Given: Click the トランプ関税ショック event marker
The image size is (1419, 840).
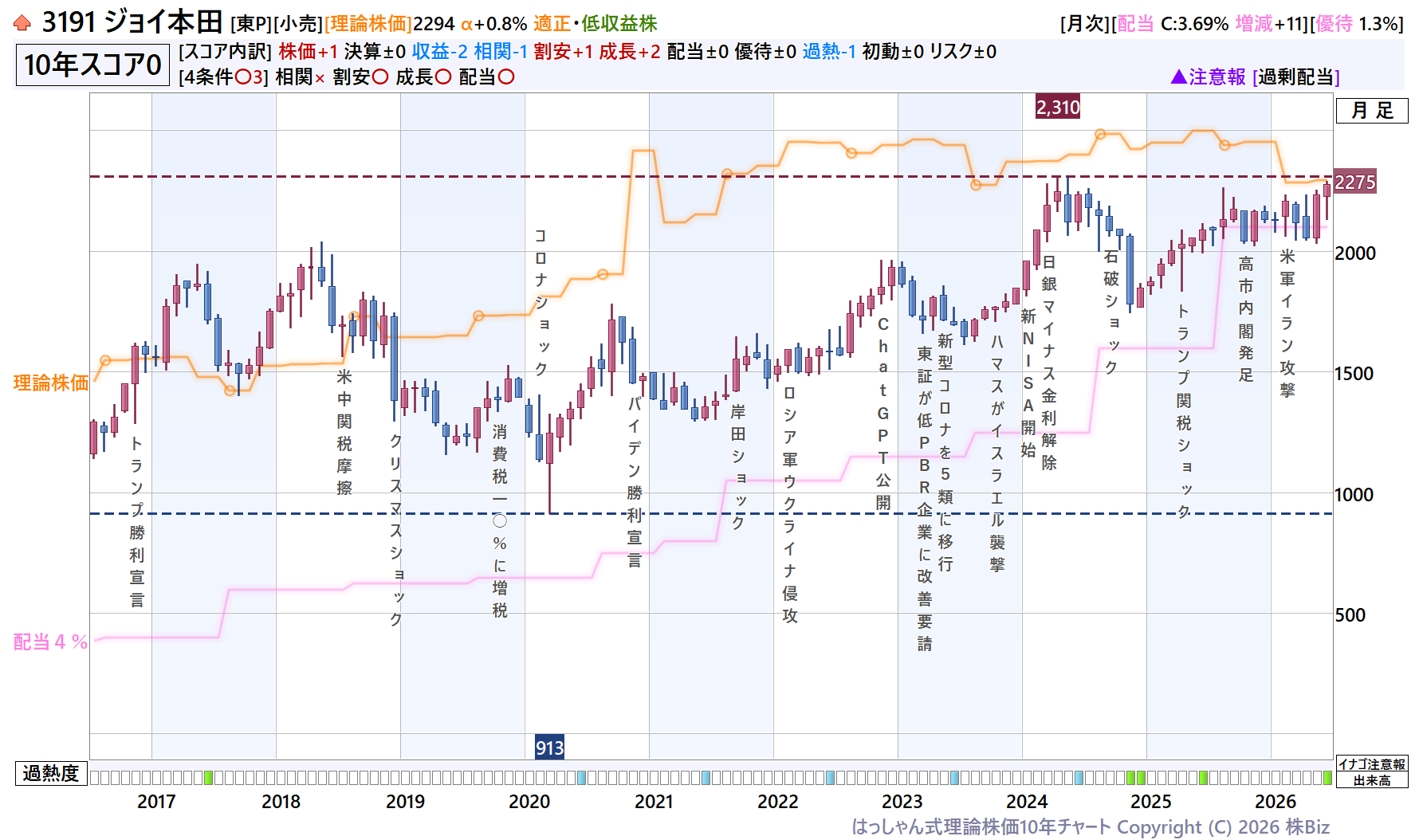Looking at the screenshot, I should [1184, 411].
